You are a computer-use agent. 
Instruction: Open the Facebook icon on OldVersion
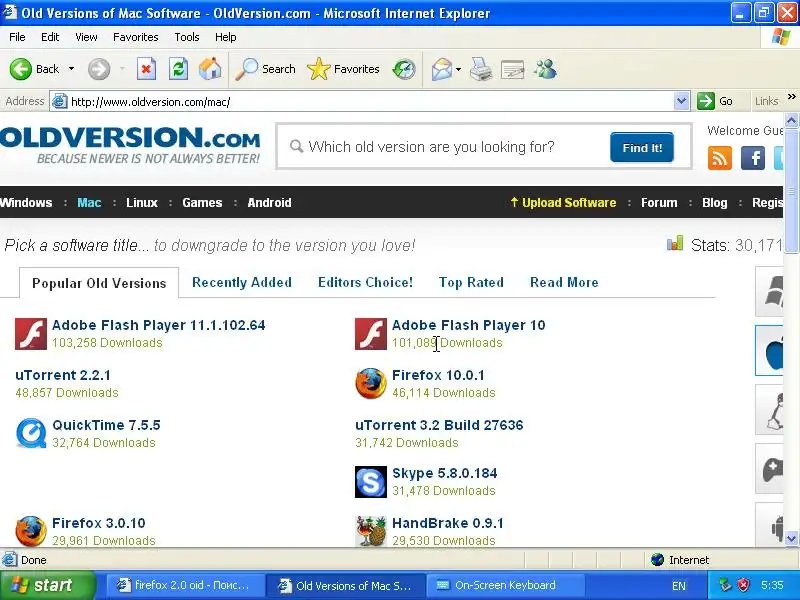point(753,158)
